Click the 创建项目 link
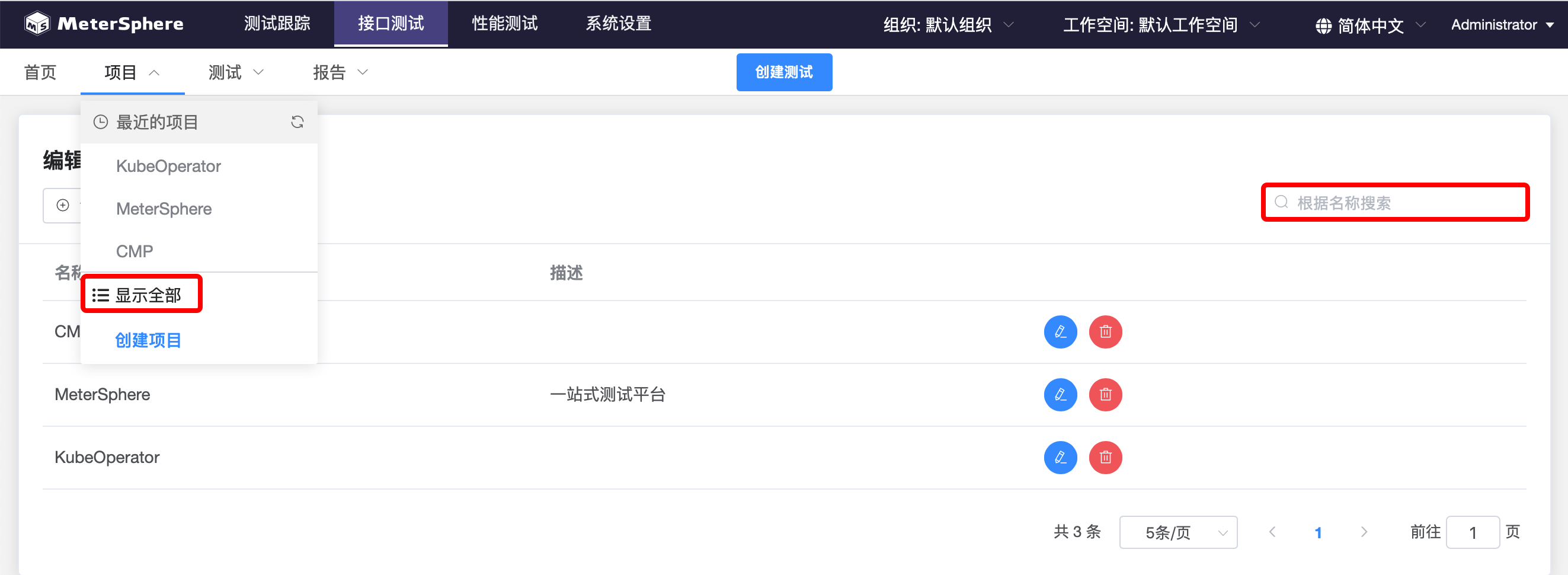The height and width of the screenshot is (575, 1568). click(148, 340)
